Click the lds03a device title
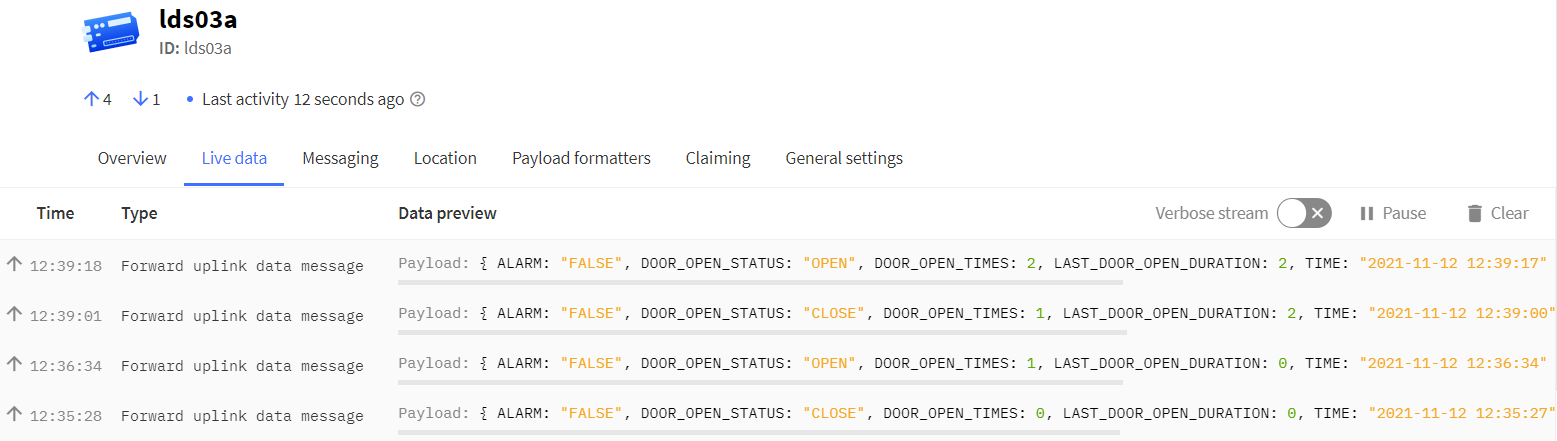1557x441 pixels. tap(198, 19)
